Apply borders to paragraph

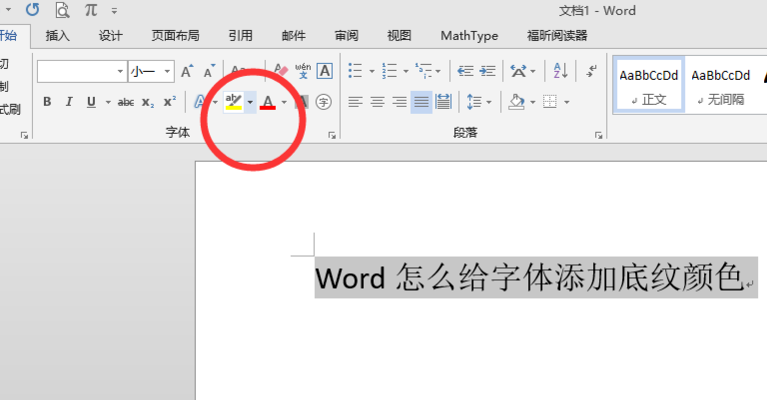550,102
